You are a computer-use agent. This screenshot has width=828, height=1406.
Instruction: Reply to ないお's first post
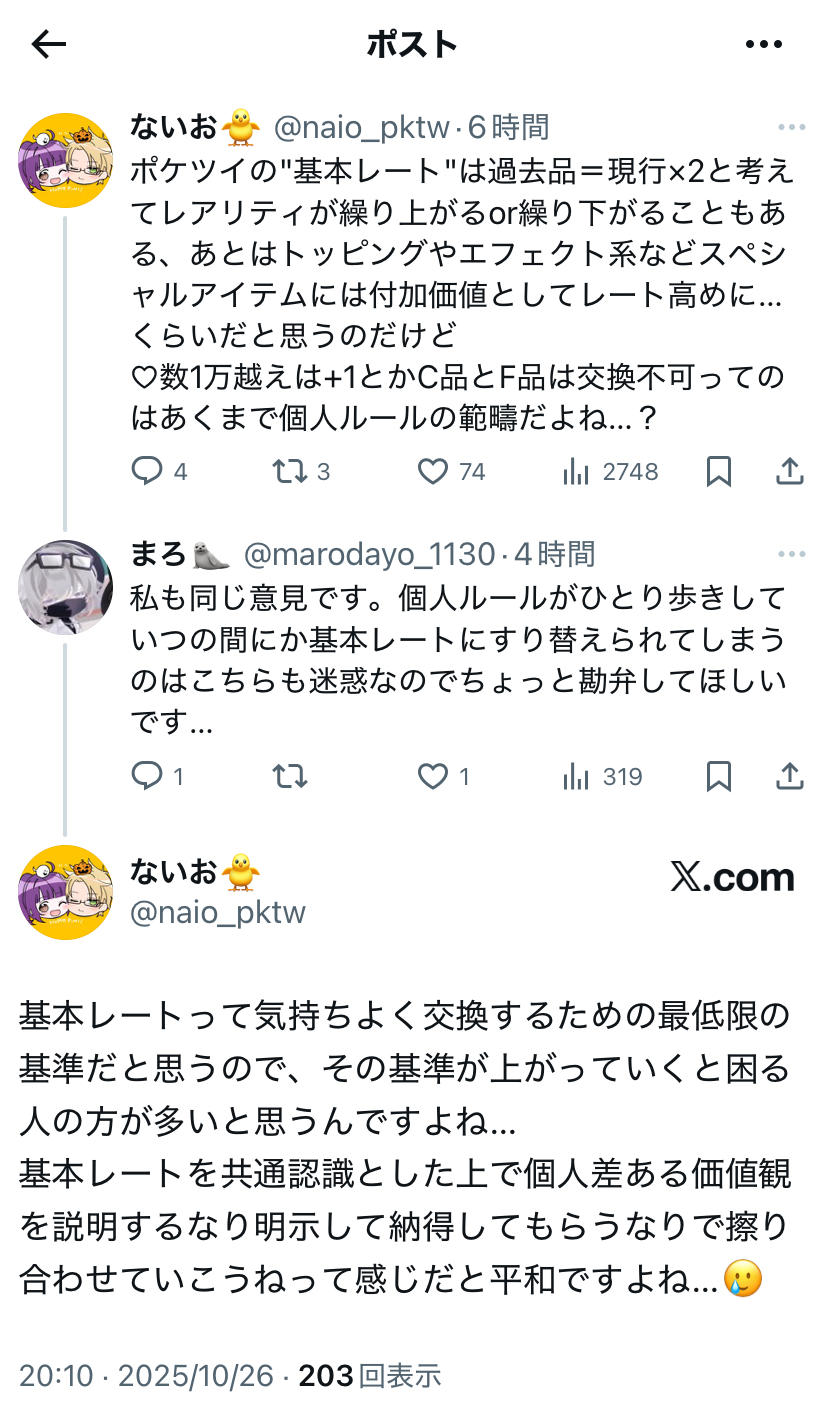tap(148, 472)
